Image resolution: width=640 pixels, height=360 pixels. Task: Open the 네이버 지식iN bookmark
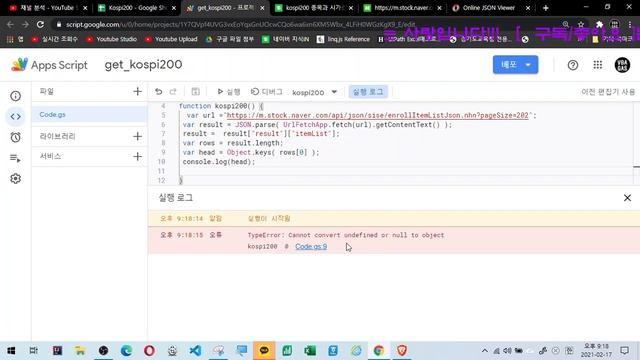(286, 39)
